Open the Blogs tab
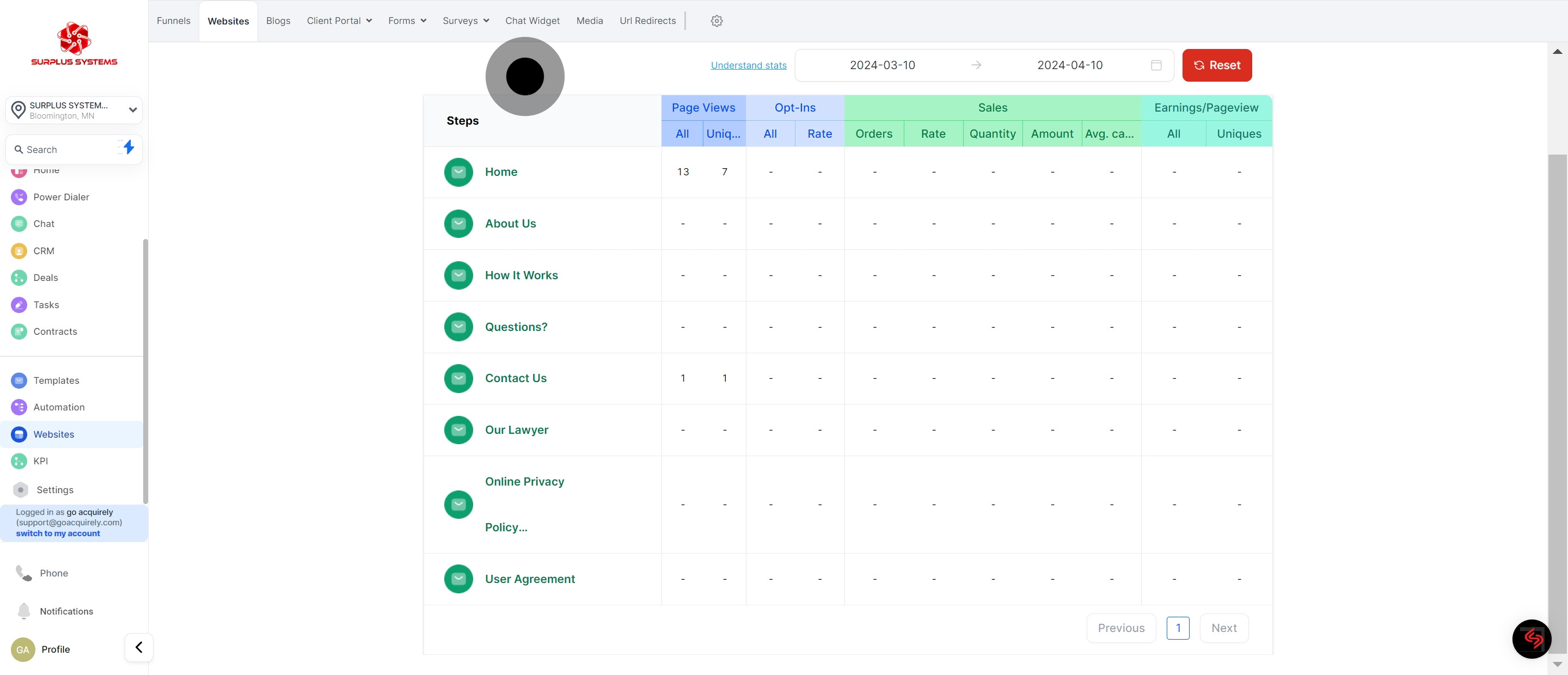This screenshot has width=1568, height=675. (278, 21)
